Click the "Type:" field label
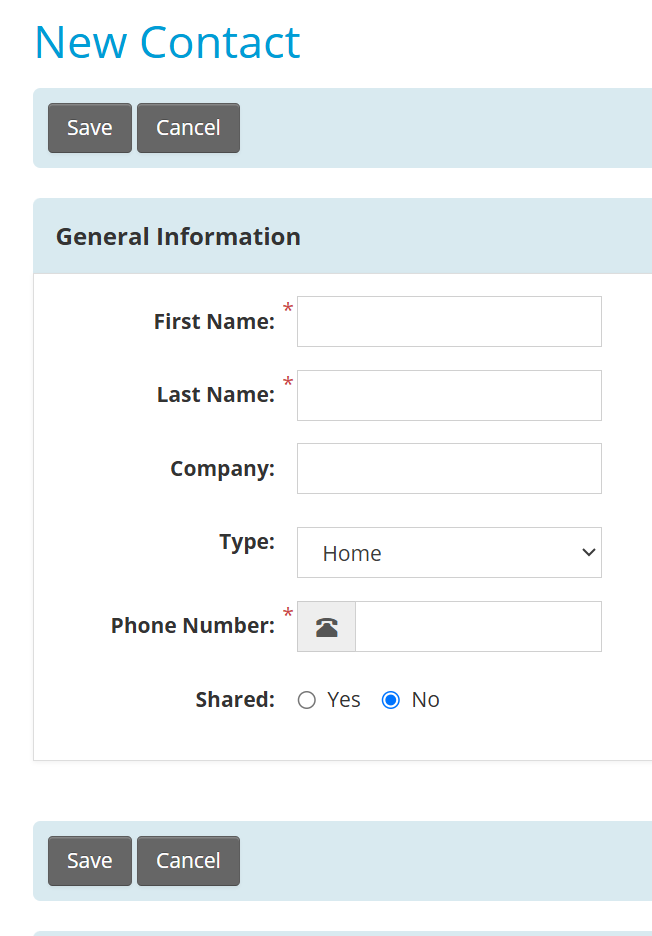 (x=247, y=542)
